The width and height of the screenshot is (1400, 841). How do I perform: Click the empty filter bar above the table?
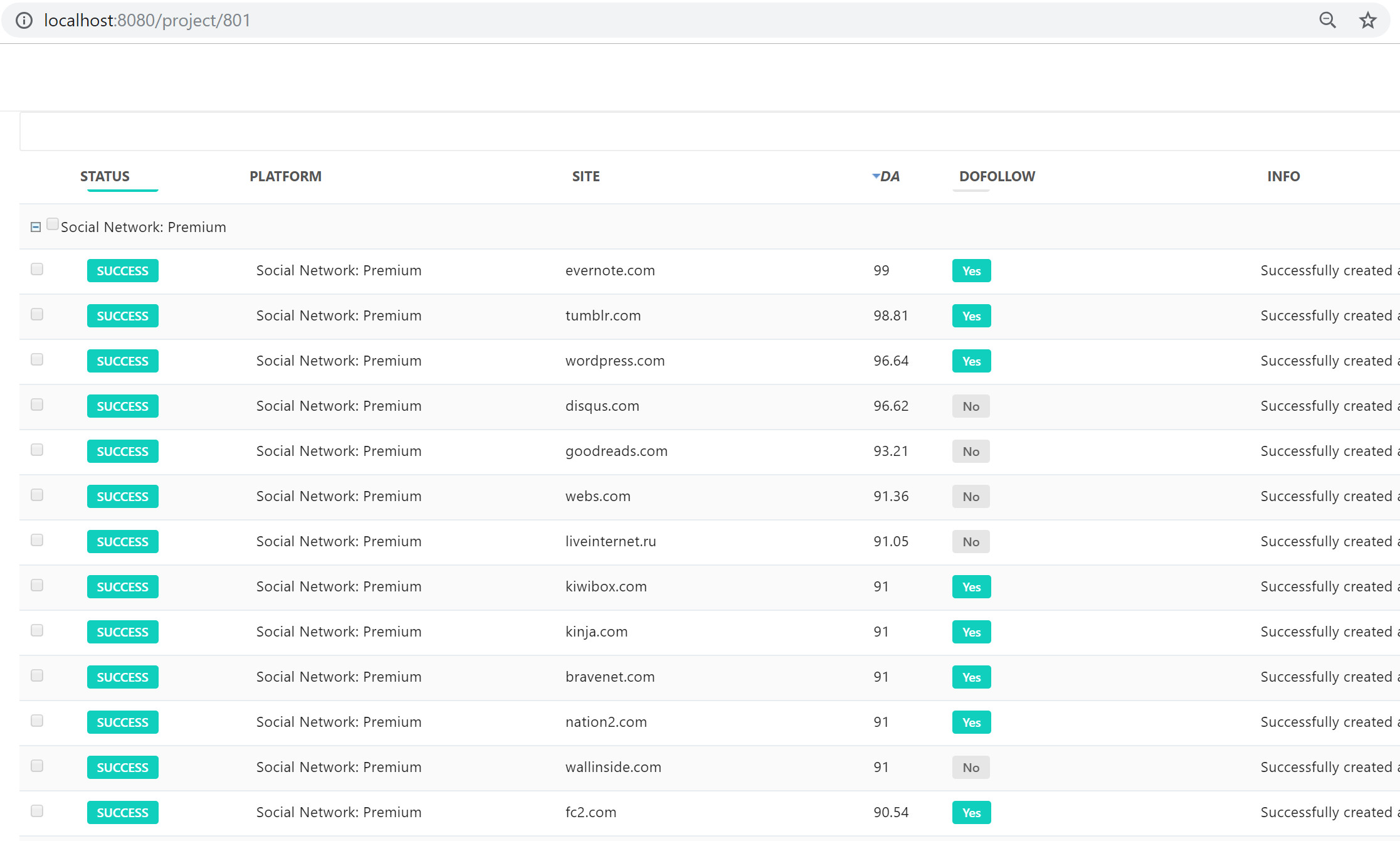[x=710, y=132]
